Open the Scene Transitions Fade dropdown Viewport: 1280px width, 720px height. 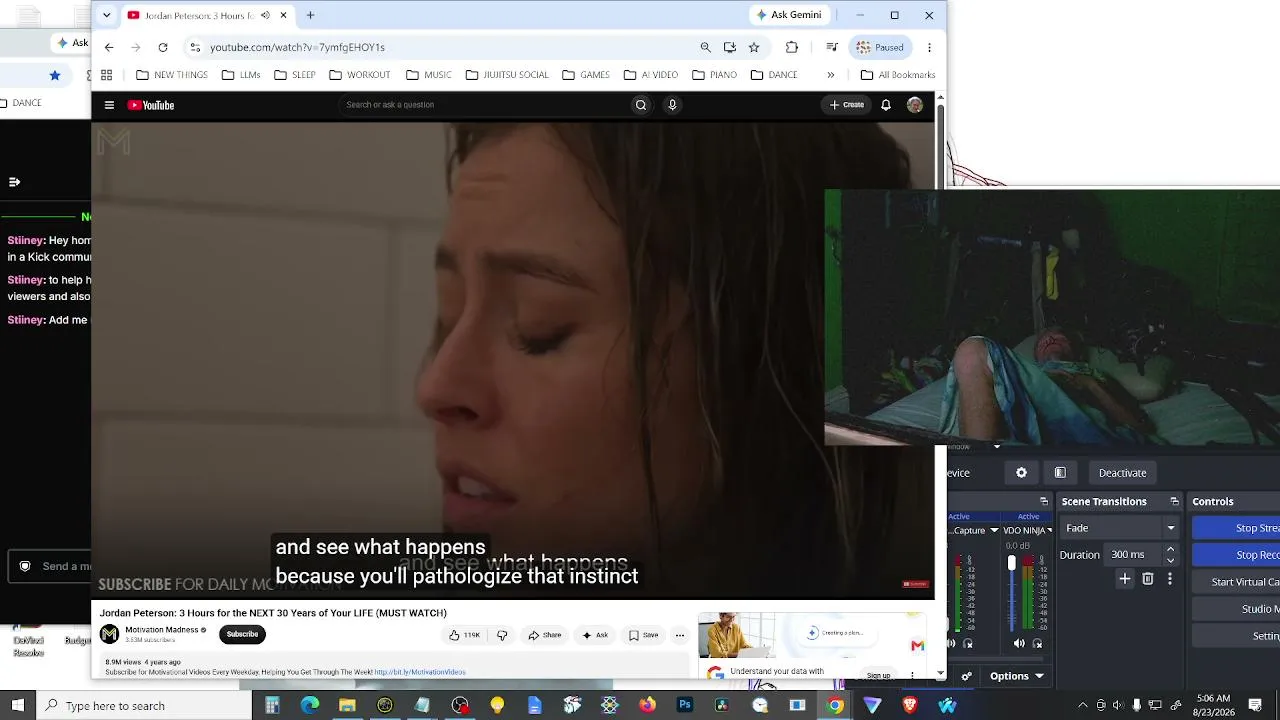[x=1119, y=528]
